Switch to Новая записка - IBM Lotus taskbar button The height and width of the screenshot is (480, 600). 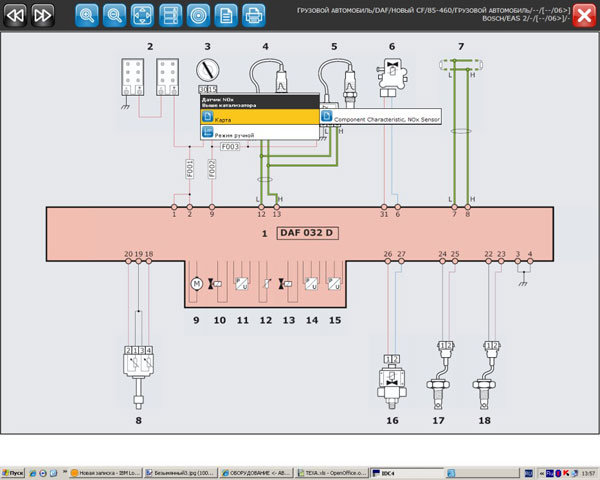[106, 473]
